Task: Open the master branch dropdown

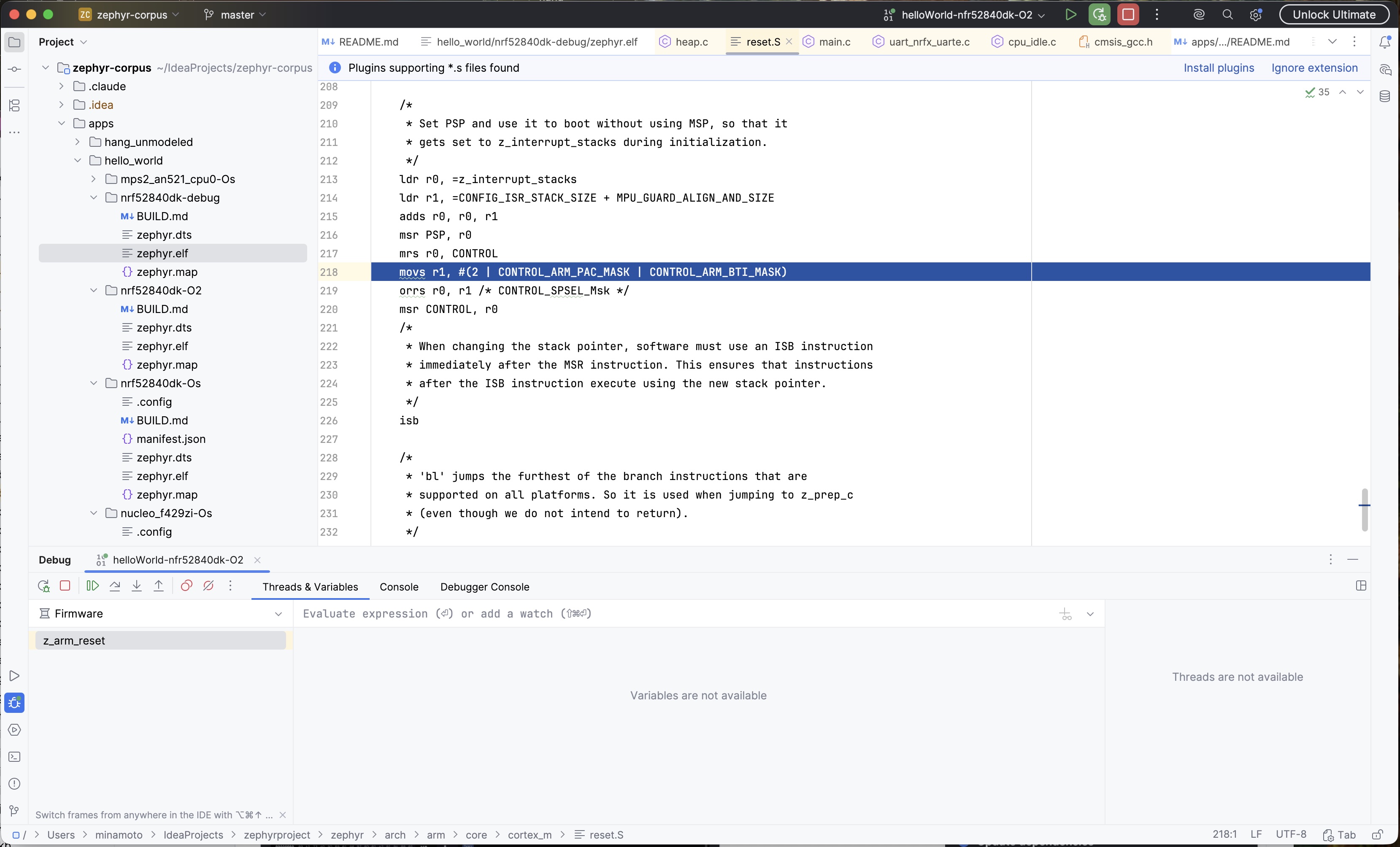Action: coord(235,15)
